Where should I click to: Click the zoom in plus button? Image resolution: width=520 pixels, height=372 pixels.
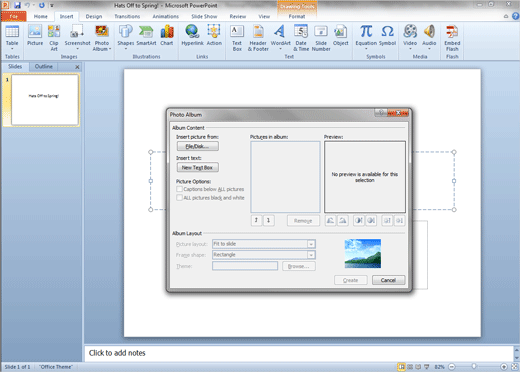[504, 367]
